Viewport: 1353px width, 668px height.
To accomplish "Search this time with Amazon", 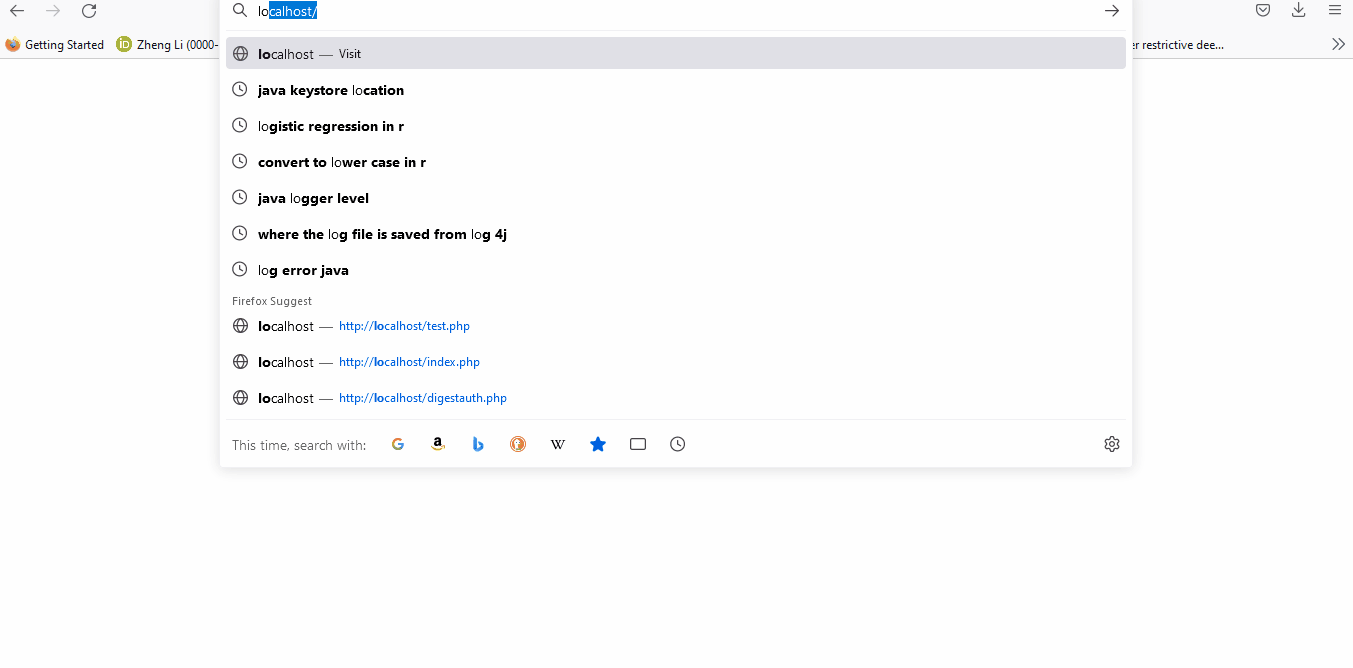I will (438, 444).
